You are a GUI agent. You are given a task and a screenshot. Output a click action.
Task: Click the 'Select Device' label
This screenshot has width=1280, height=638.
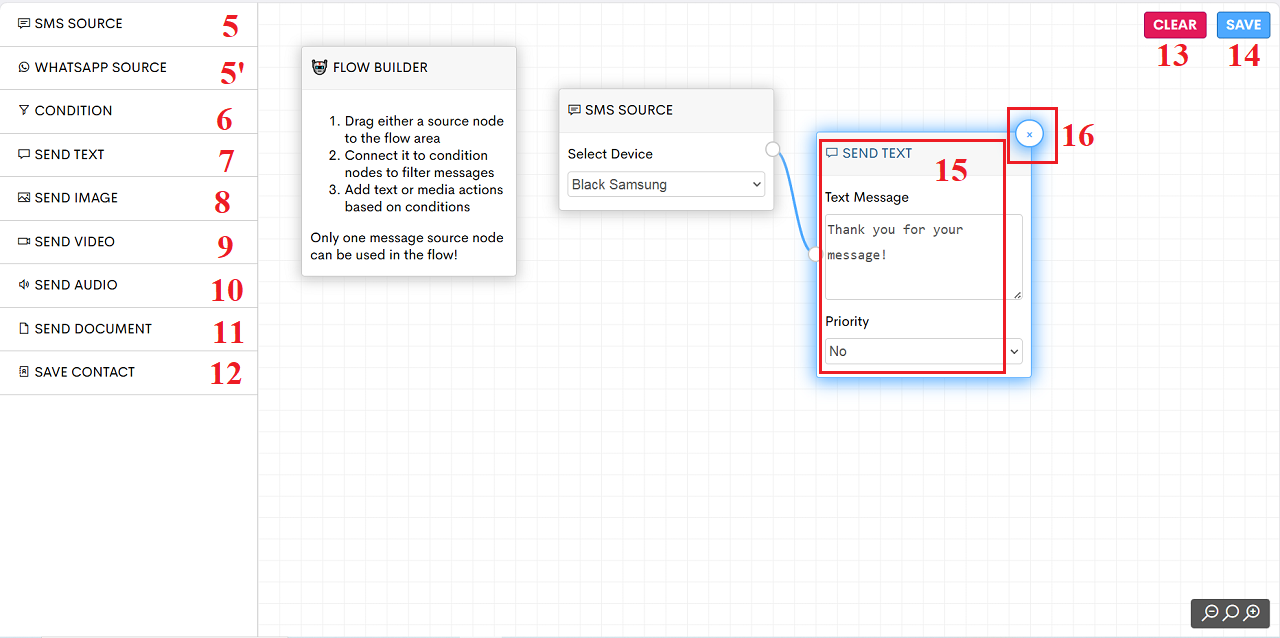[x=610, y=154]
